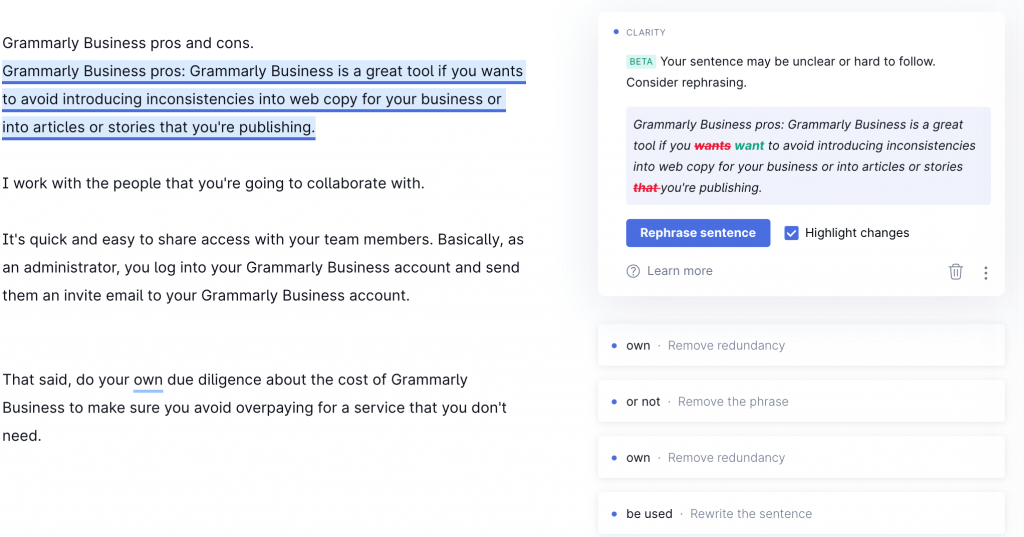Click the highlighted sentence about Grammarly Business pros

pos(262,99)
